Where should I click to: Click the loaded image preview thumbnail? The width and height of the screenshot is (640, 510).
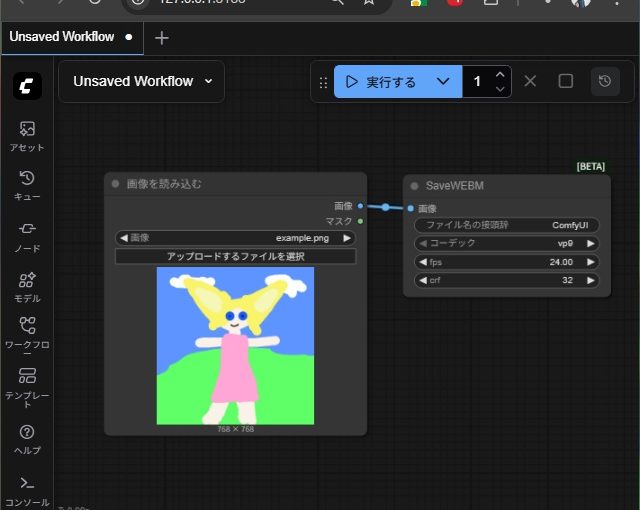tap(236, 346)
